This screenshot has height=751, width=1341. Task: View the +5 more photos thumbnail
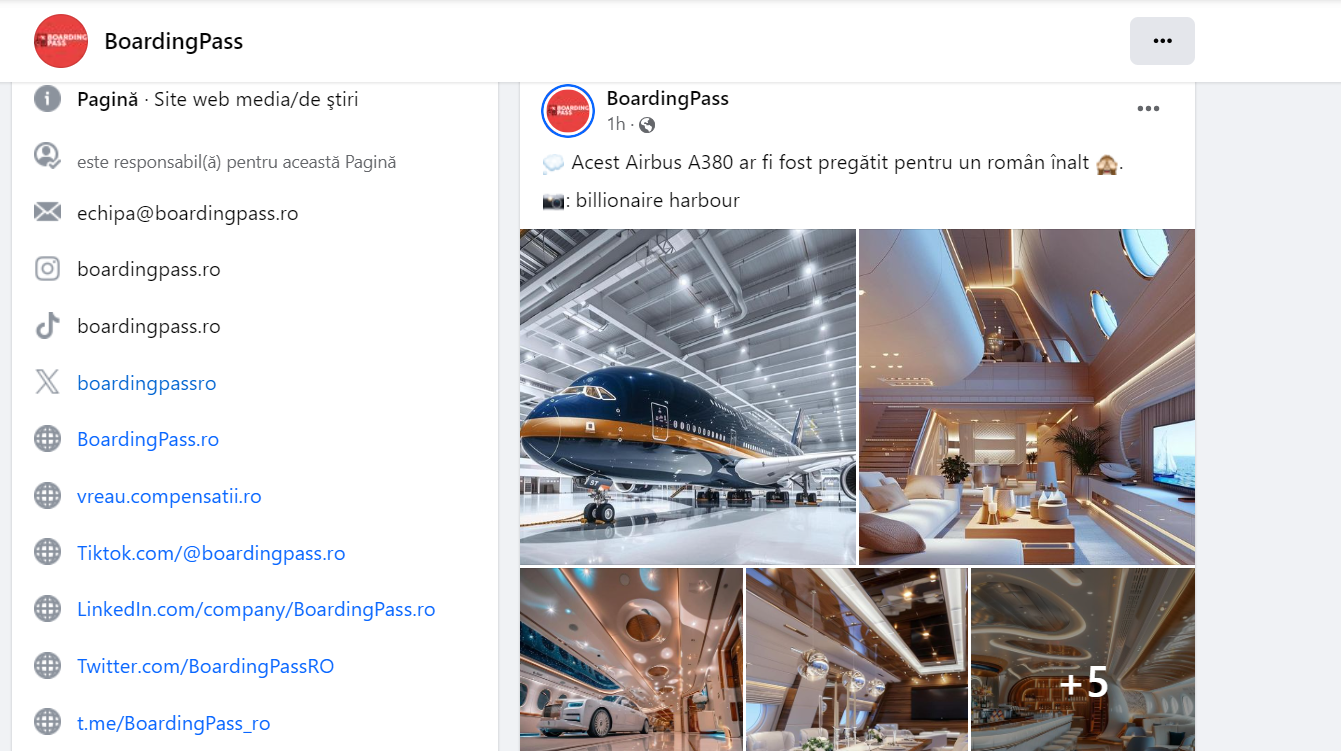click(1083, 660)
